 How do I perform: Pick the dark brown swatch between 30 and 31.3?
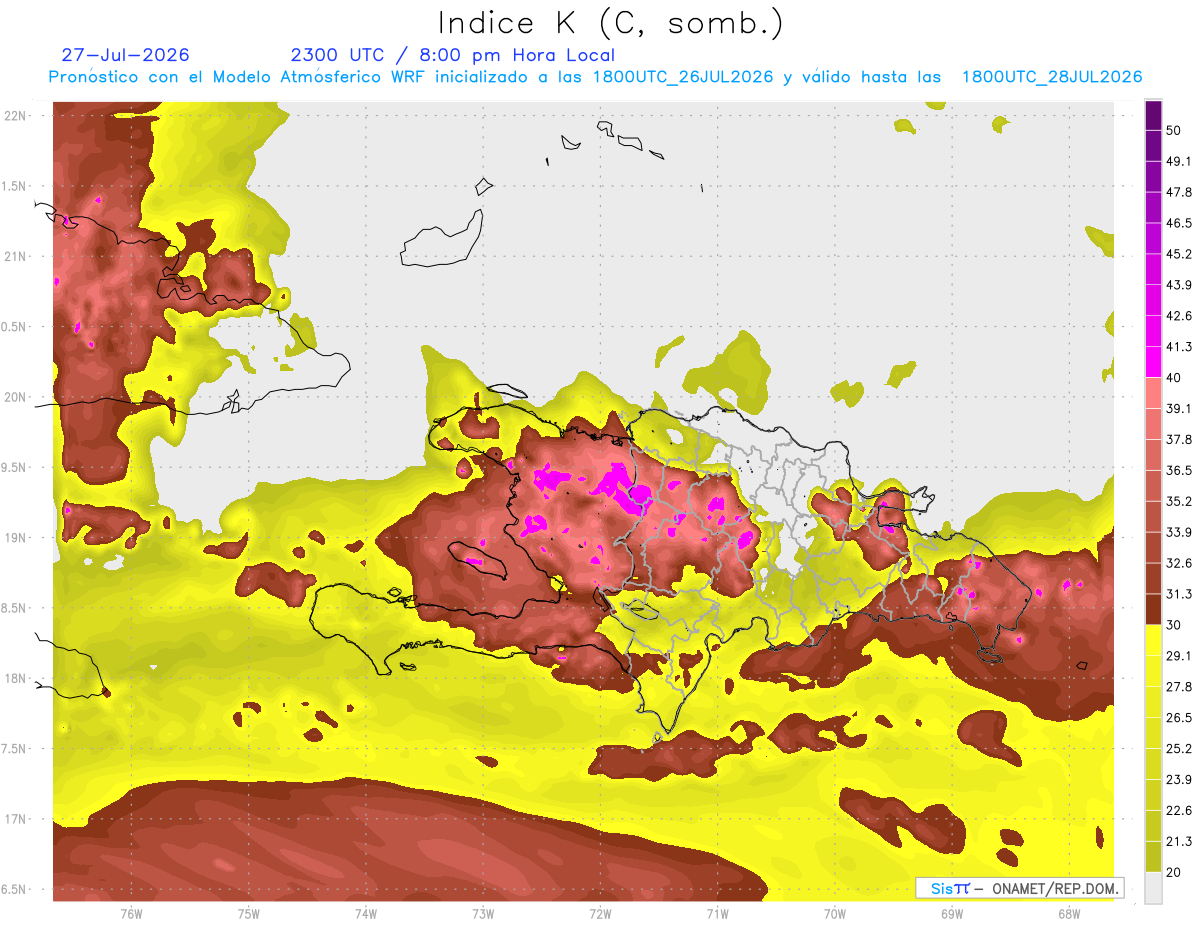(1153, 610)
